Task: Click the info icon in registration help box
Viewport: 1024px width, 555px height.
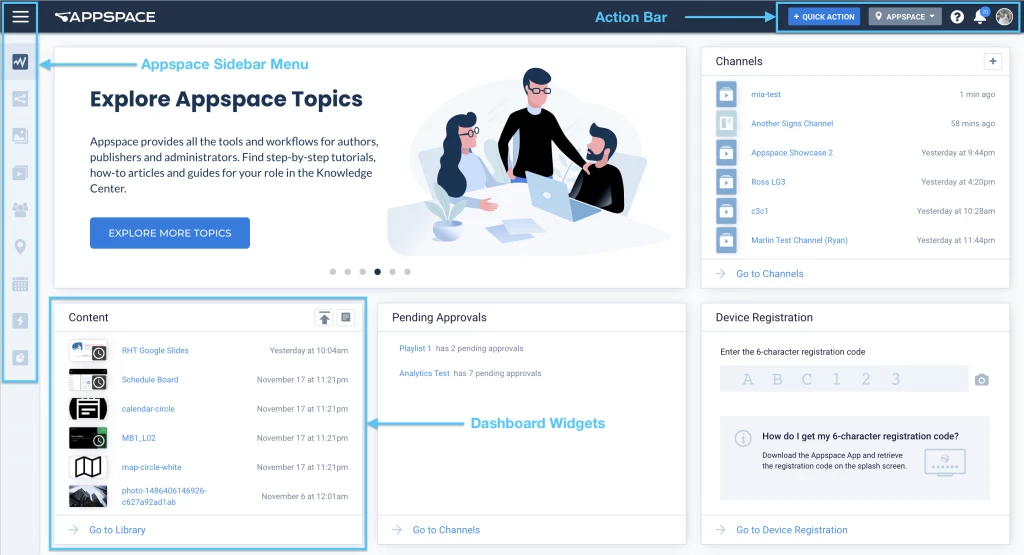Action: click(x=743, y=438)
